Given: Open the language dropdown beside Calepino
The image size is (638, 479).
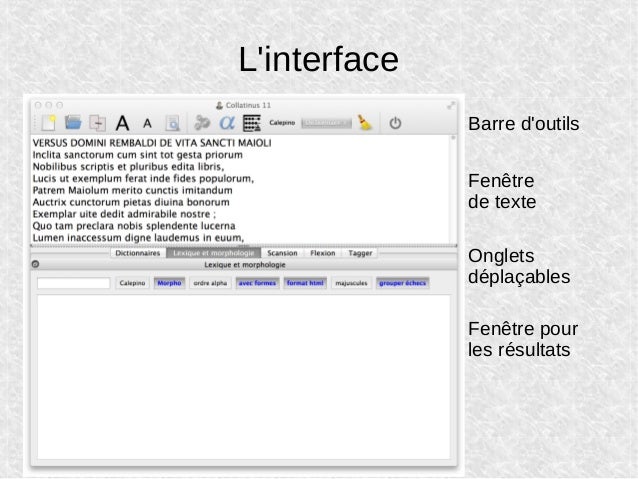Looking at the screenshot, I should coord(326,123).
